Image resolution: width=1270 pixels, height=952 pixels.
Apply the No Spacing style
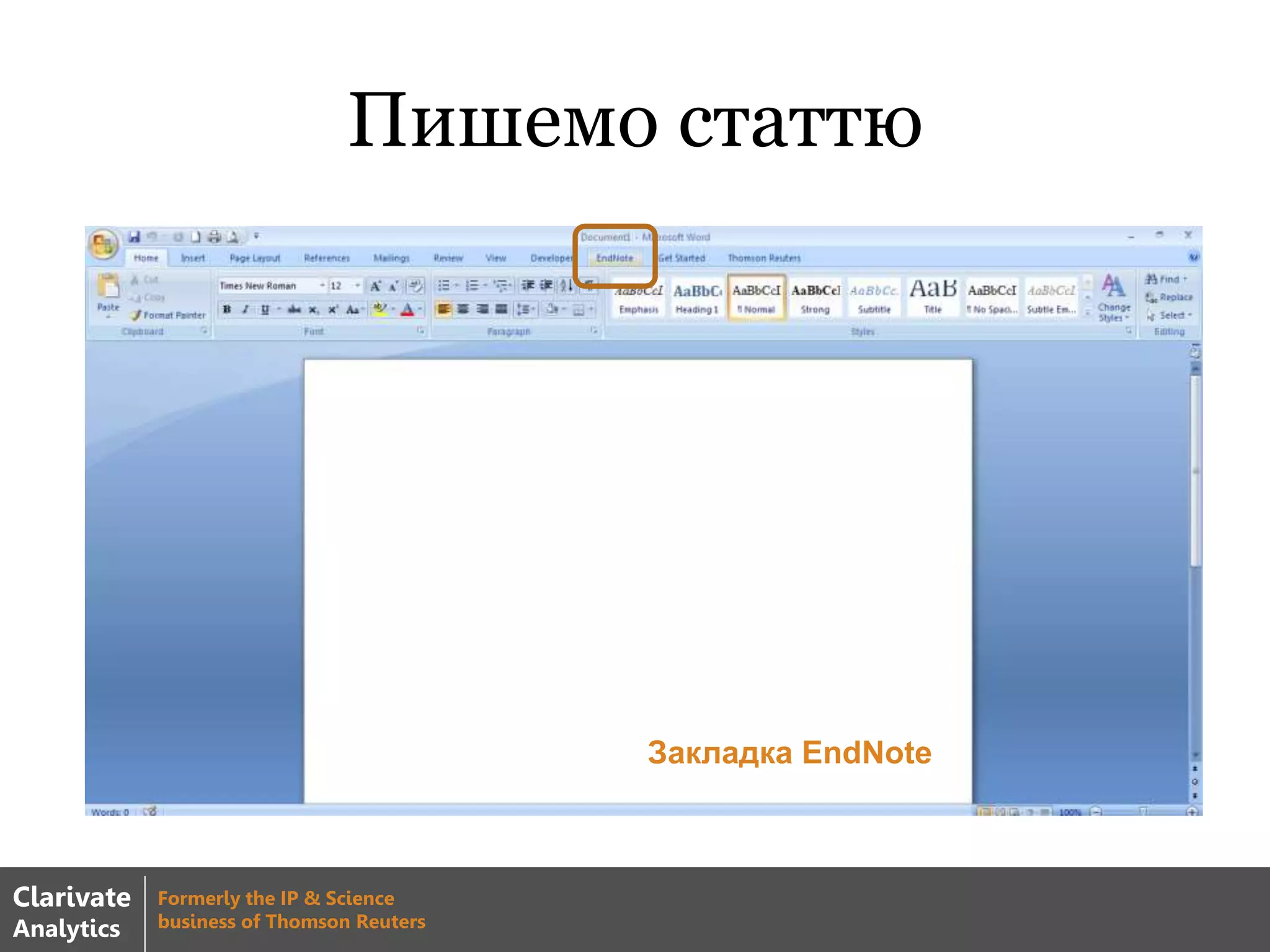[x=992, y=299]
